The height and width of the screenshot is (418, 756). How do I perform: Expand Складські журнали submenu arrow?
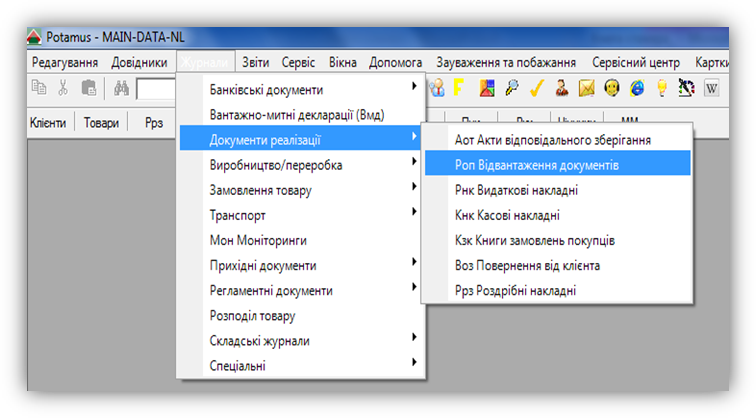[414, 337]
